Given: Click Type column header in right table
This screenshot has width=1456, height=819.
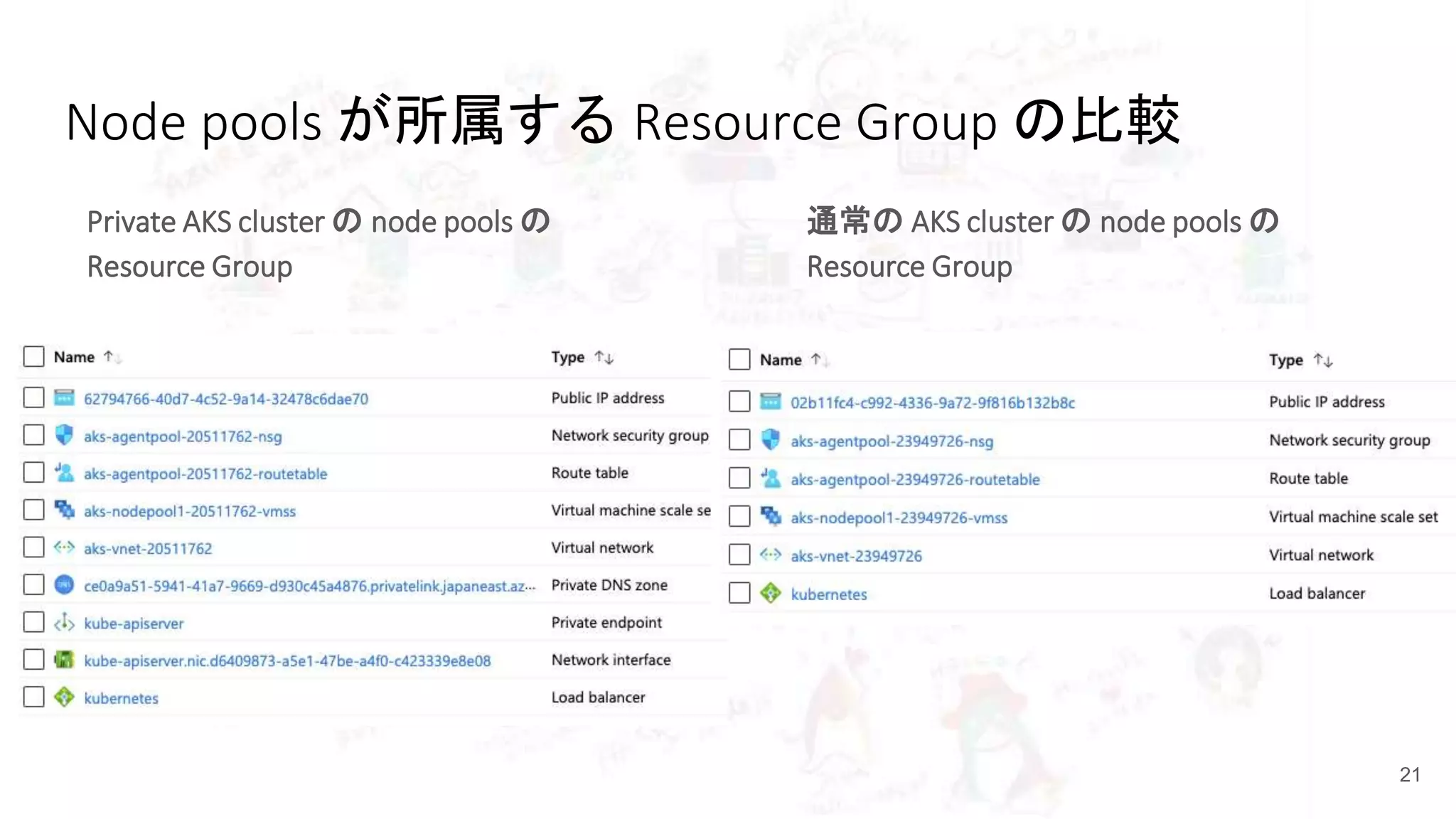Looking at the screenshot, I should tap(1286, 360).
